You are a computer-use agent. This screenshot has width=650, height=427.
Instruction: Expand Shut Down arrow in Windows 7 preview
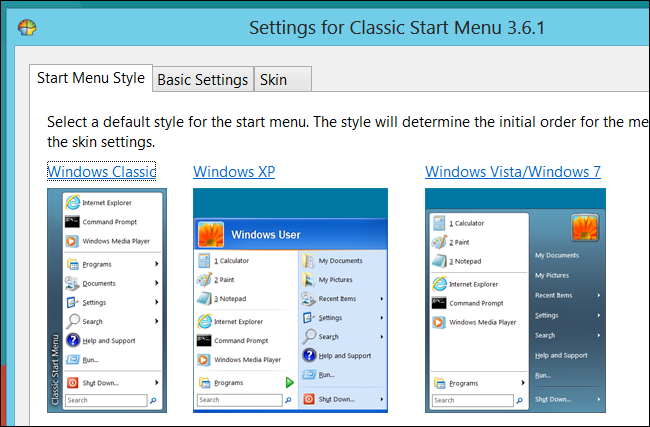[599, 399]
